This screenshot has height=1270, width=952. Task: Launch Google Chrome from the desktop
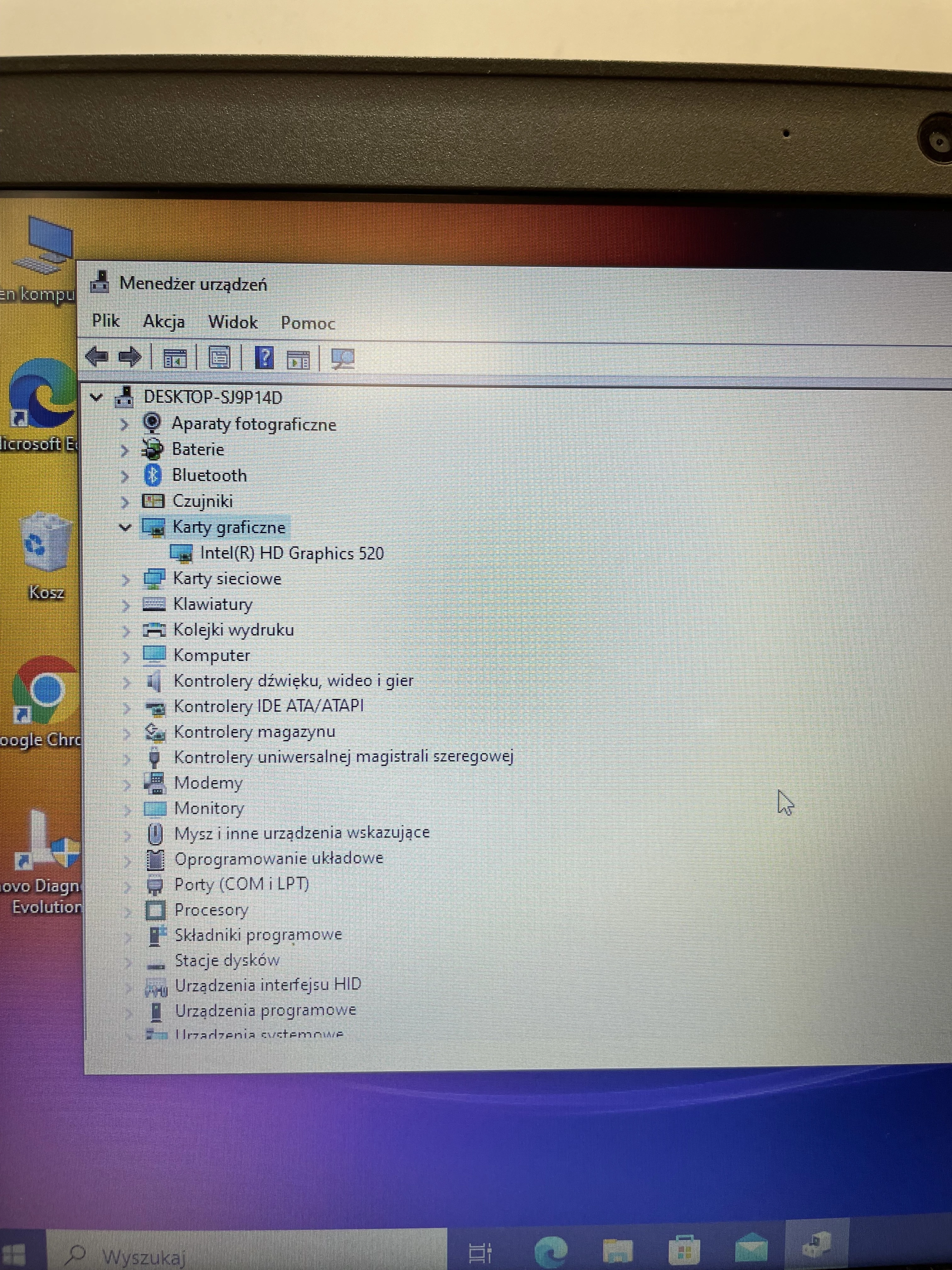tap(40, 698)
